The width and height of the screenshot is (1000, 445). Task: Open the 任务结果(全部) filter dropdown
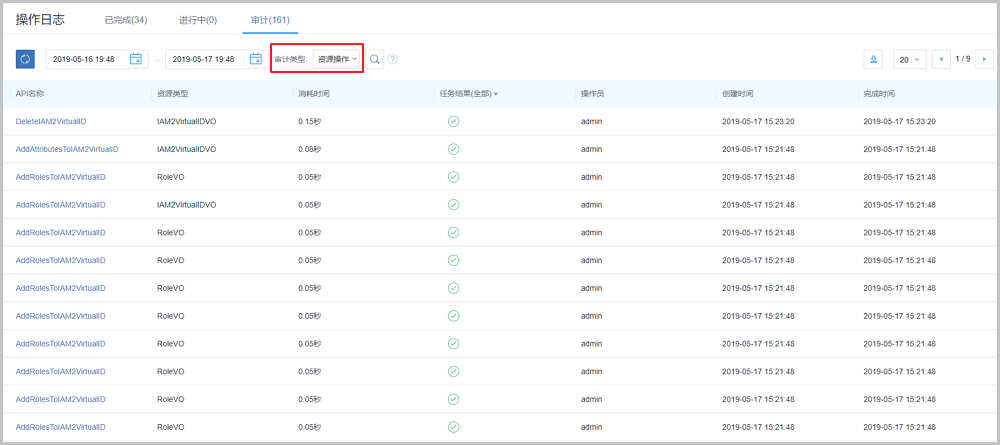tap(469, 93)
